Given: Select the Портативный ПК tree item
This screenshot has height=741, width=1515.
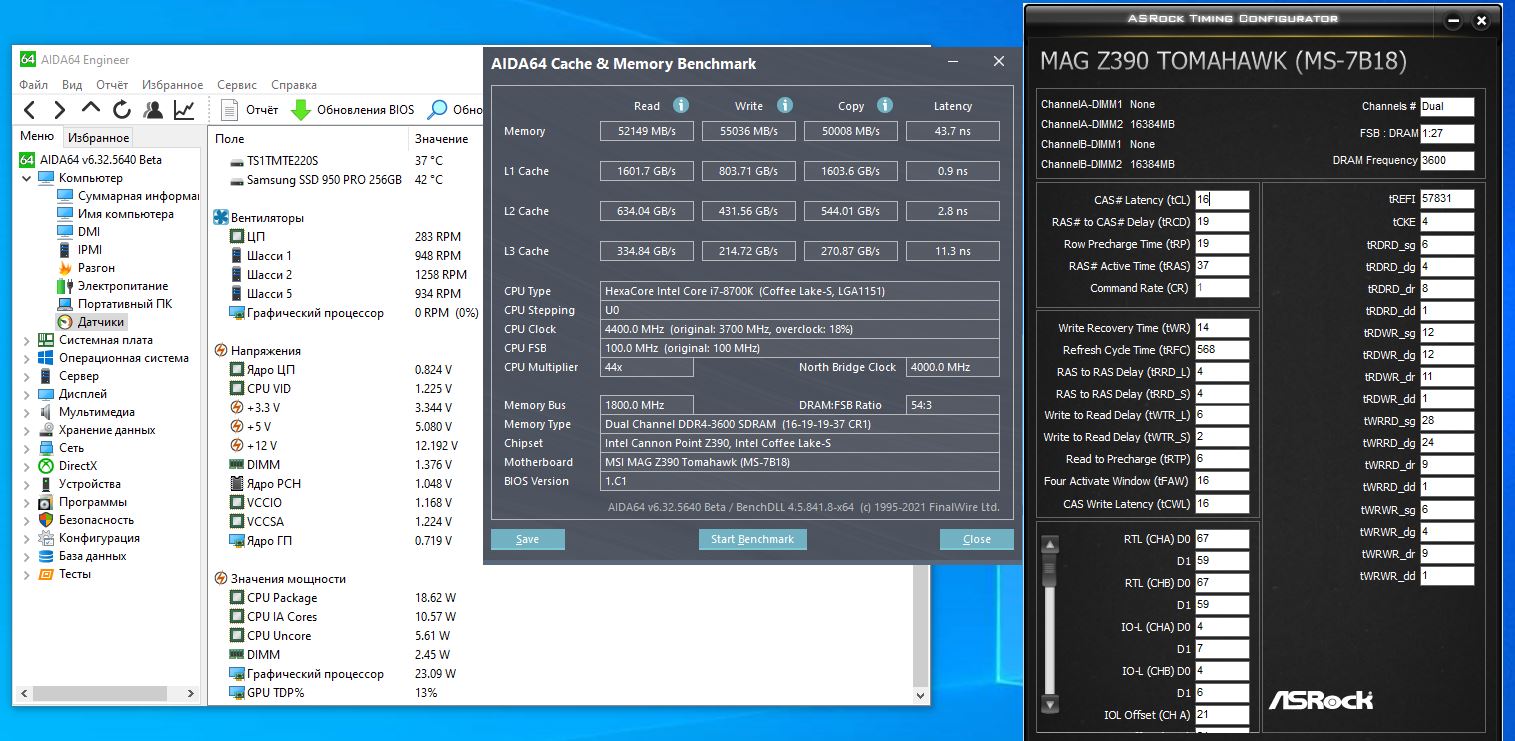Looking at the screenshot, I should tap(115, 304).
